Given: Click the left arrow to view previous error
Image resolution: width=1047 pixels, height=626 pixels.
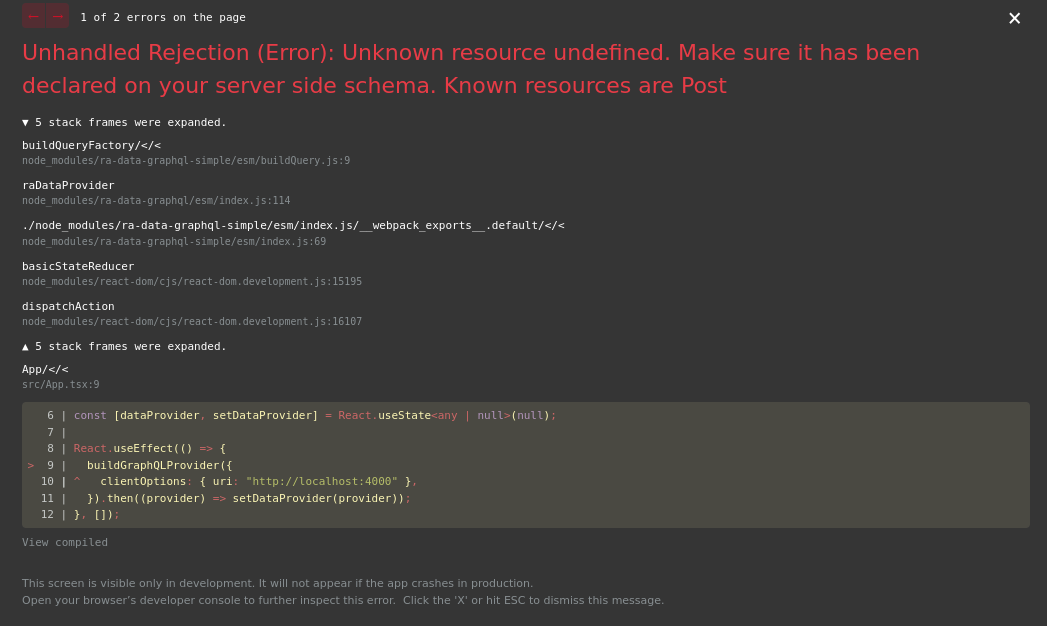Looking at the screenshot, I should click(x=33, y=17).
